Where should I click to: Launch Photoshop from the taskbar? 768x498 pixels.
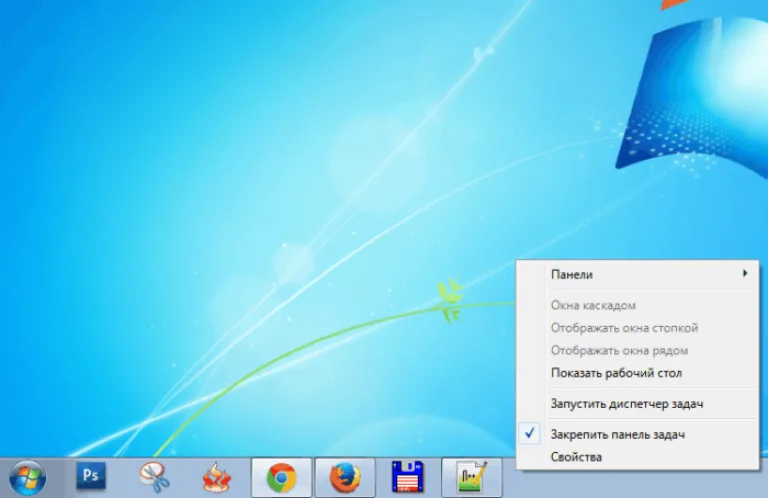click(x=91, y=475)
